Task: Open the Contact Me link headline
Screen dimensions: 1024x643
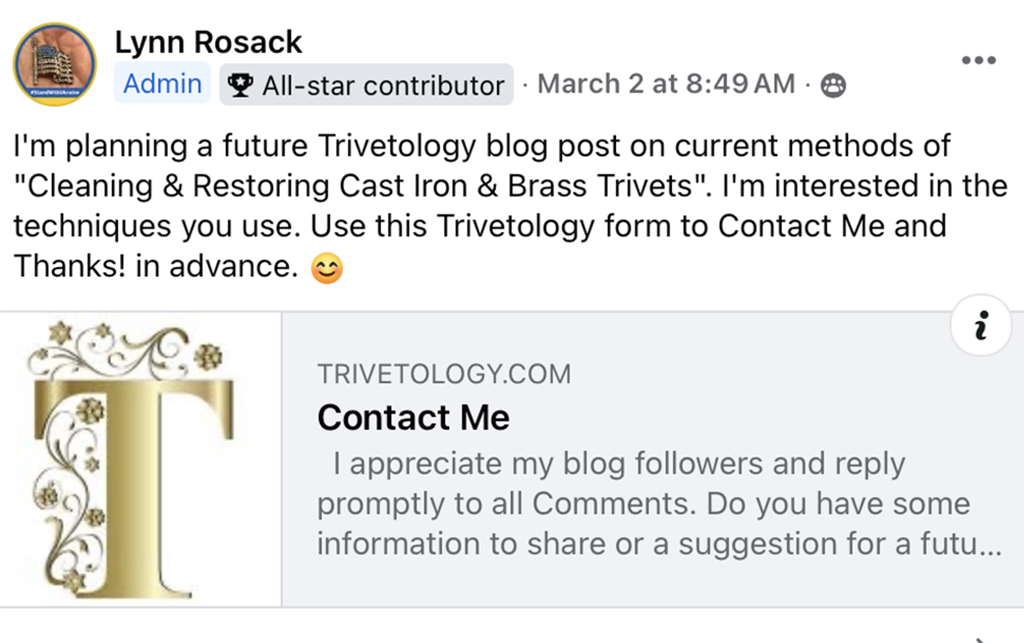Action: pyautogui.click(x=413, y=417)
